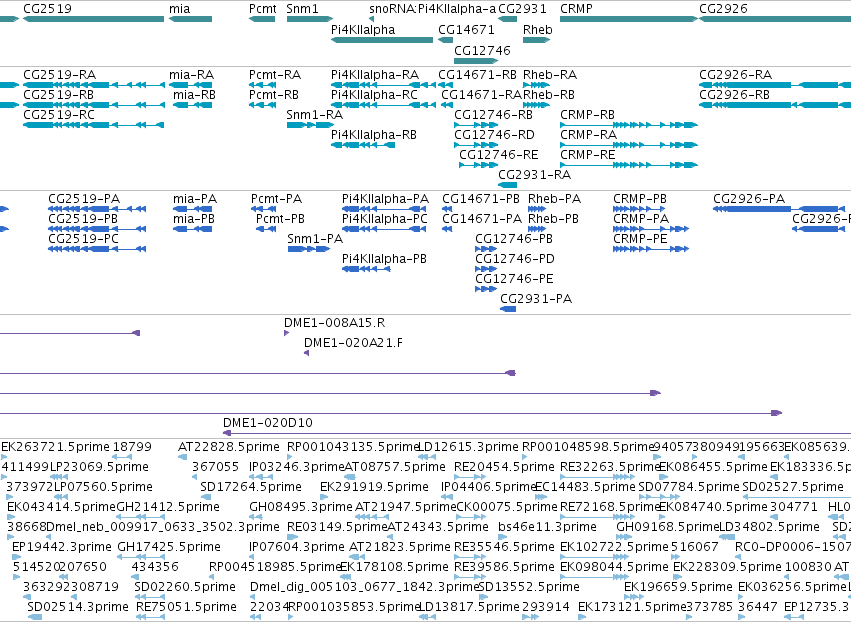Click the CG2519 gene label
This screenshot has width=851, height=622.
click(x=47, y=9)
